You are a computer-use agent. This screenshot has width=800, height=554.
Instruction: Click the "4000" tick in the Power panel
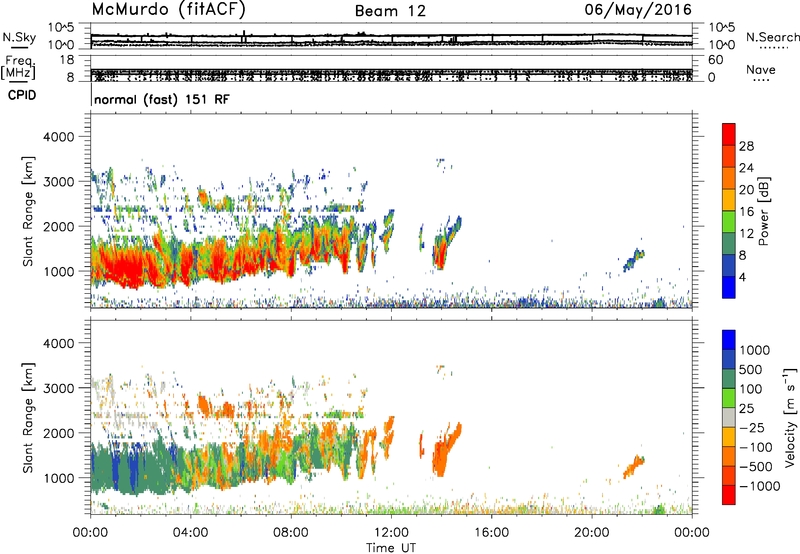click(58, 137)
